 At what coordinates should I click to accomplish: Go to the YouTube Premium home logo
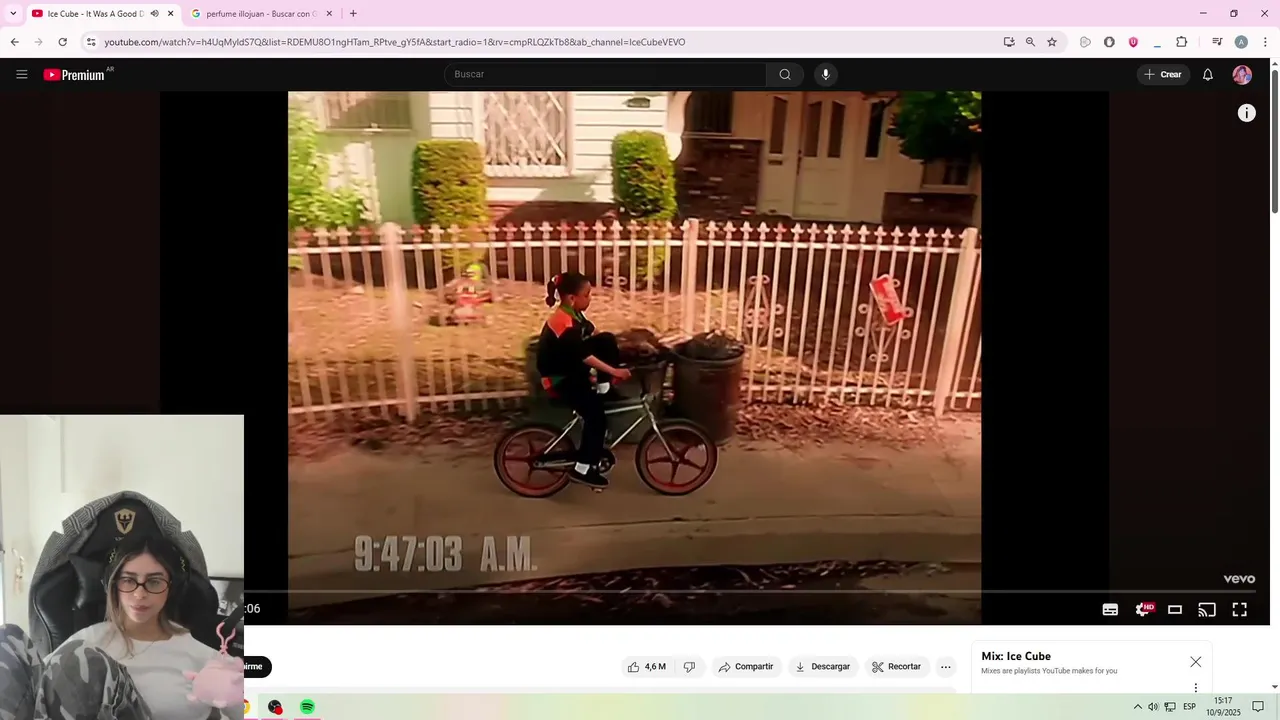tap(75, 75)
